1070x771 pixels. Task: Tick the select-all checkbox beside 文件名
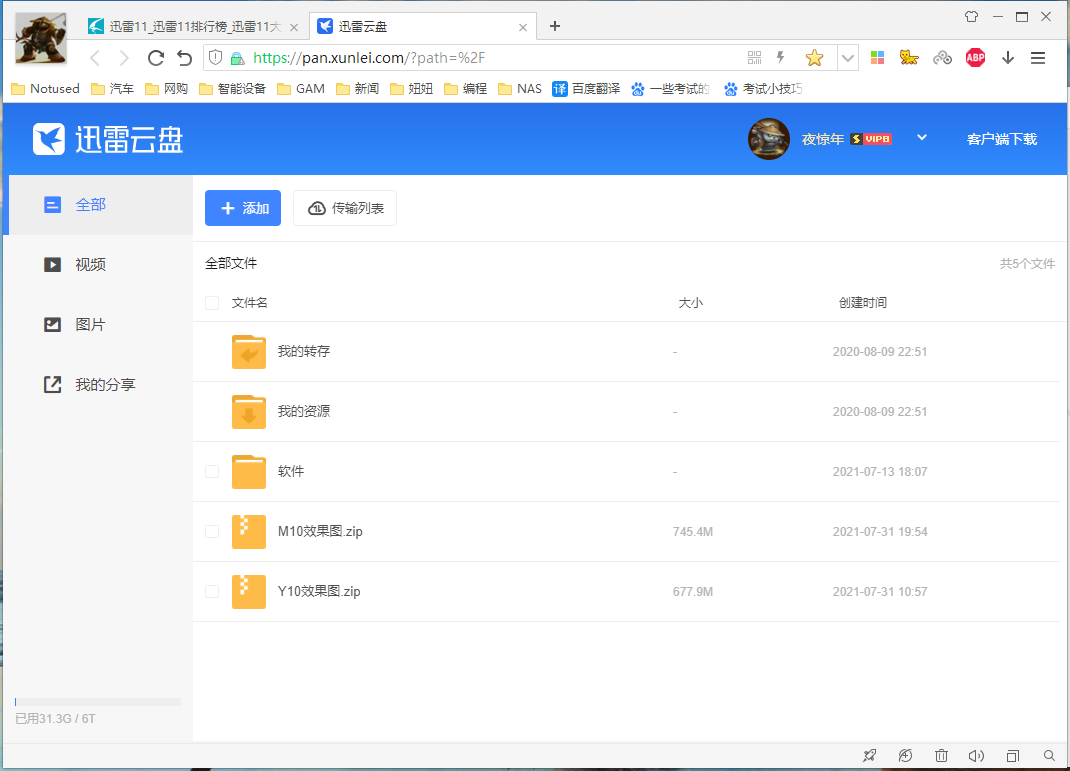point(212,303)
